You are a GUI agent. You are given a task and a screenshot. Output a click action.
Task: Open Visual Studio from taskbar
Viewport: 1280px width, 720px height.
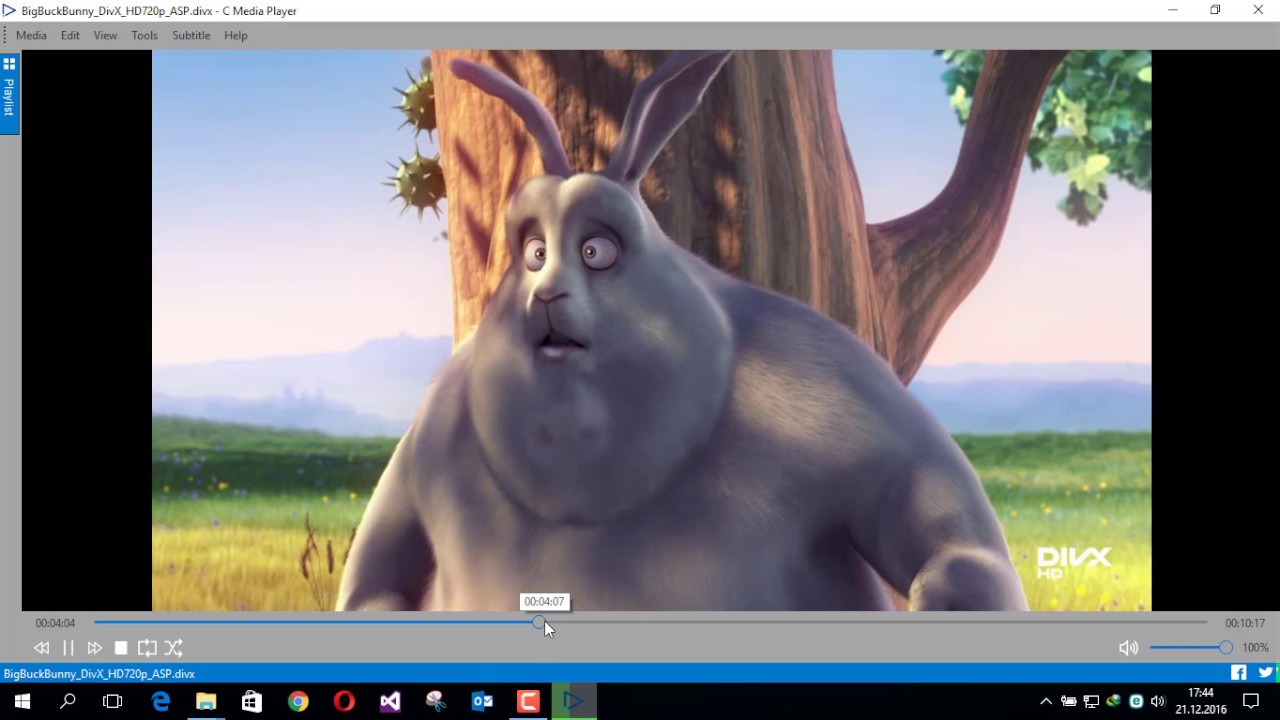[390, 702]
